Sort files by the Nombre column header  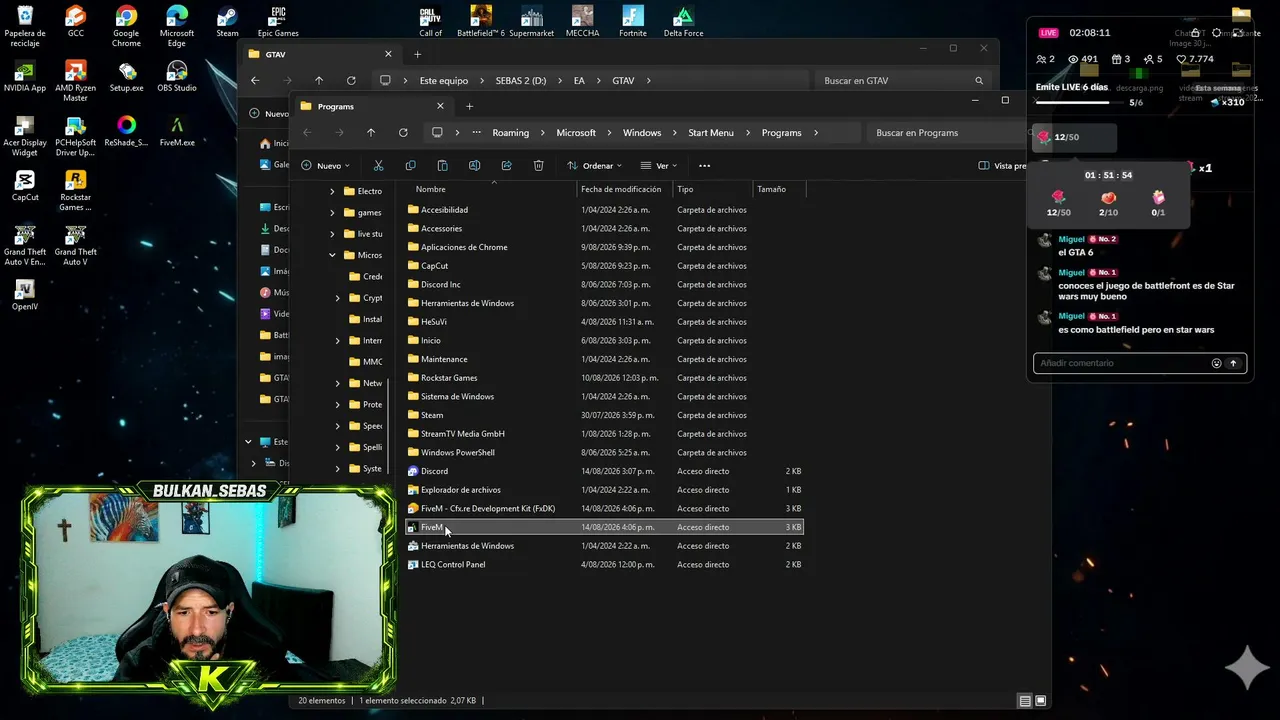[431, 189]
